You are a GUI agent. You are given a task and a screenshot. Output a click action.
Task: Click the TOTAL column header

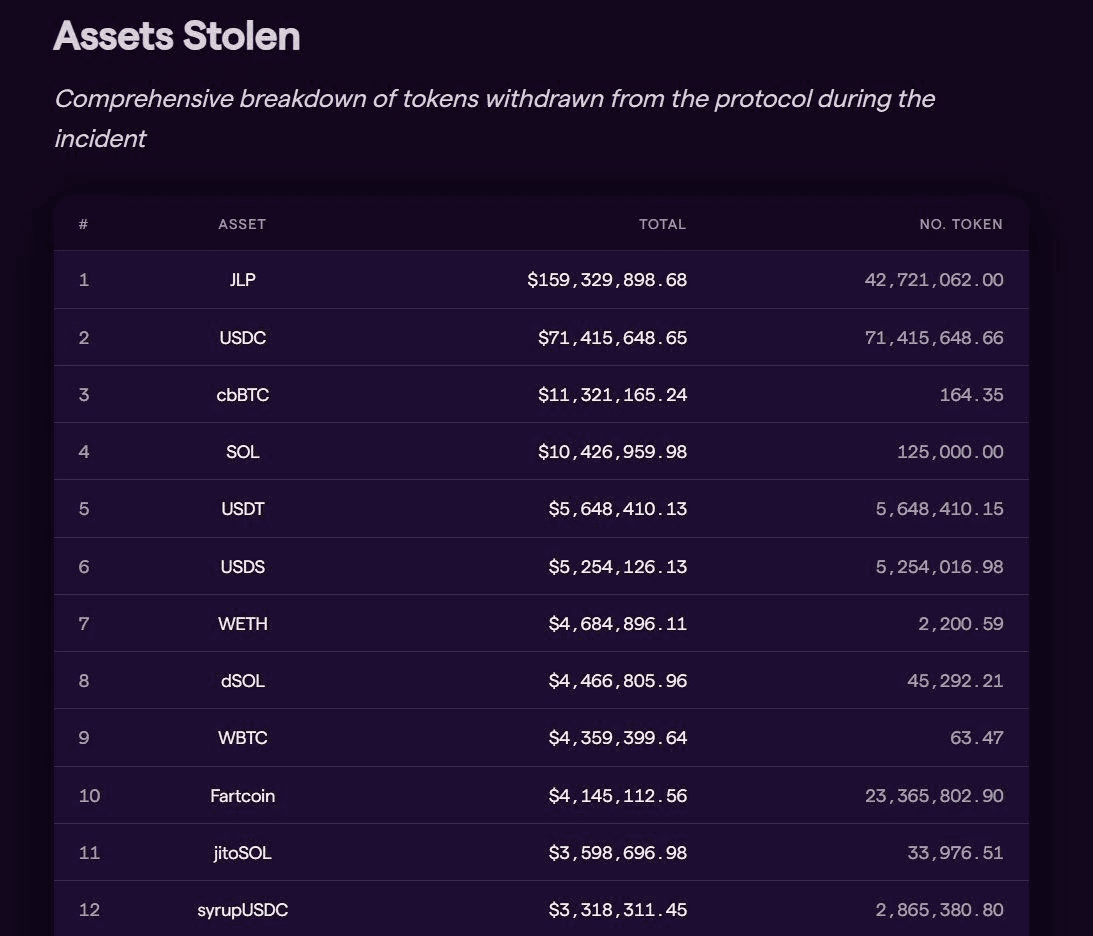click(662, 224)
